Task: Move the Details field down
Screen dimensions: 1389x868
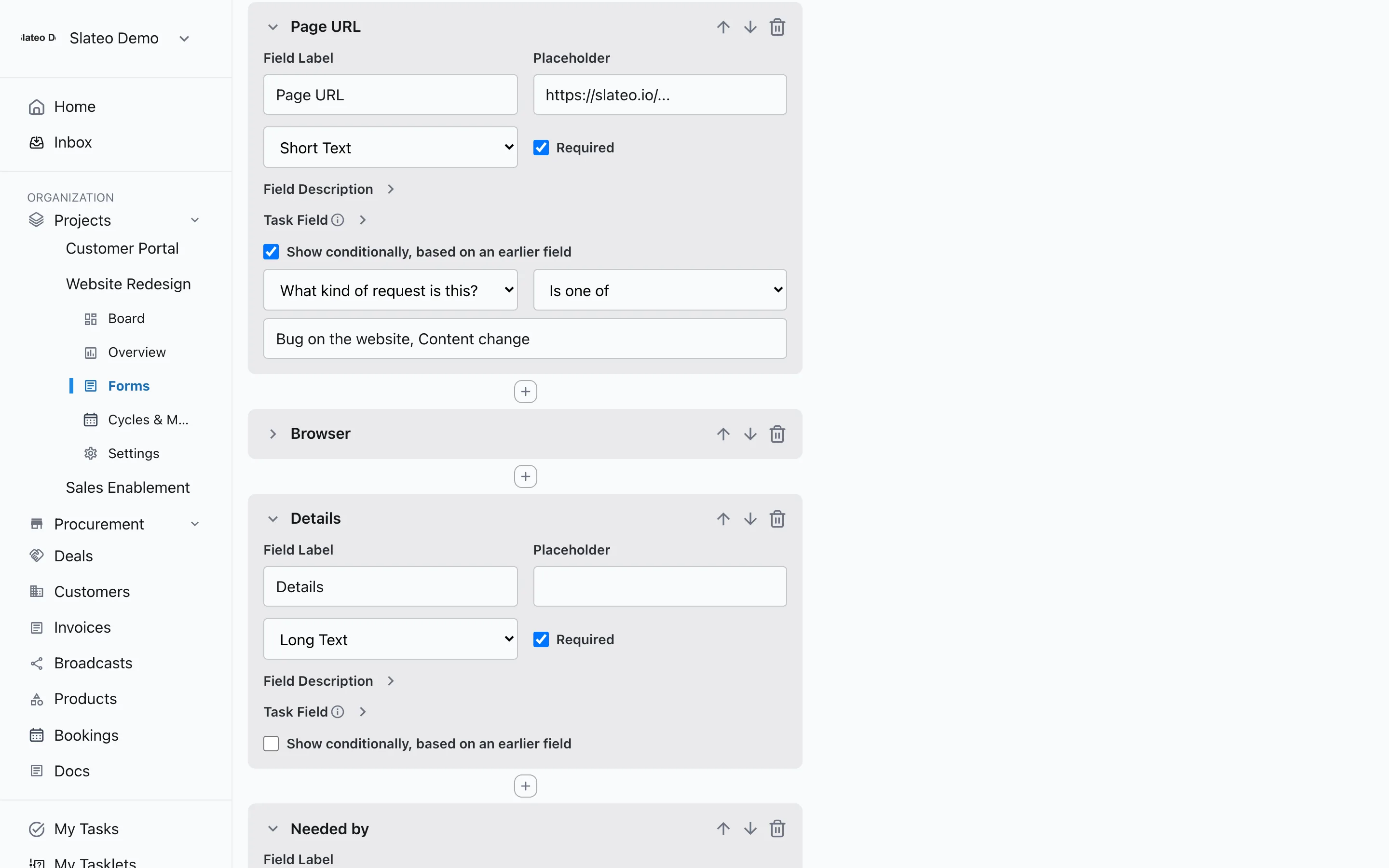Action: [x=750, y=519]
